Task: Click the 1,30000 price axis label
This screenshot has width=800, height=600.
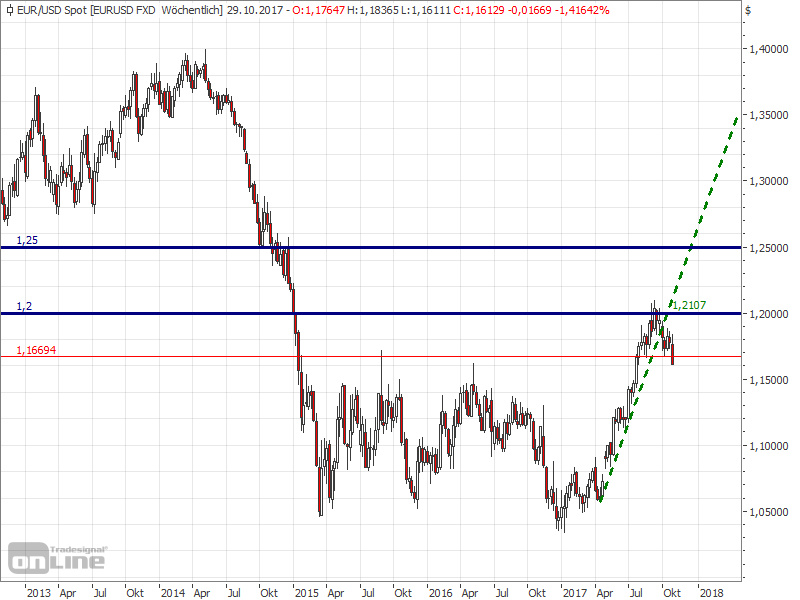Action: 768,182
